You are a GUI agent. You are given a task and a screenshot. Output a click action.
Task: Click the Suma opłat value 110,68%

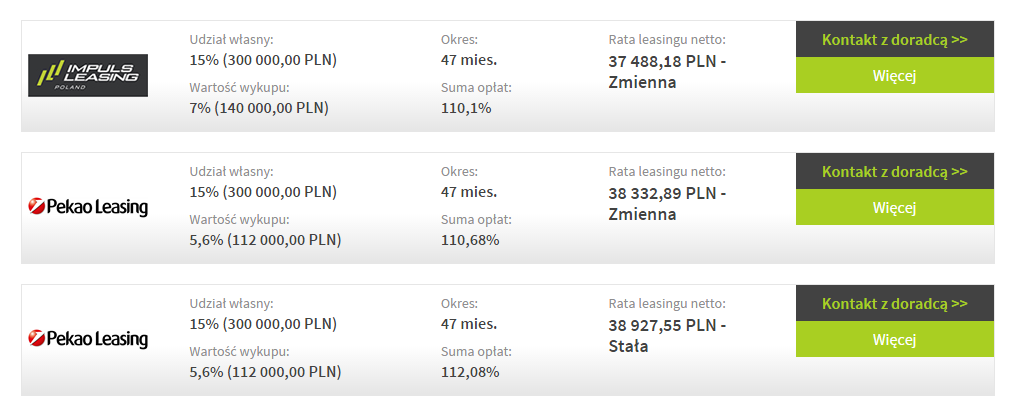470,240
